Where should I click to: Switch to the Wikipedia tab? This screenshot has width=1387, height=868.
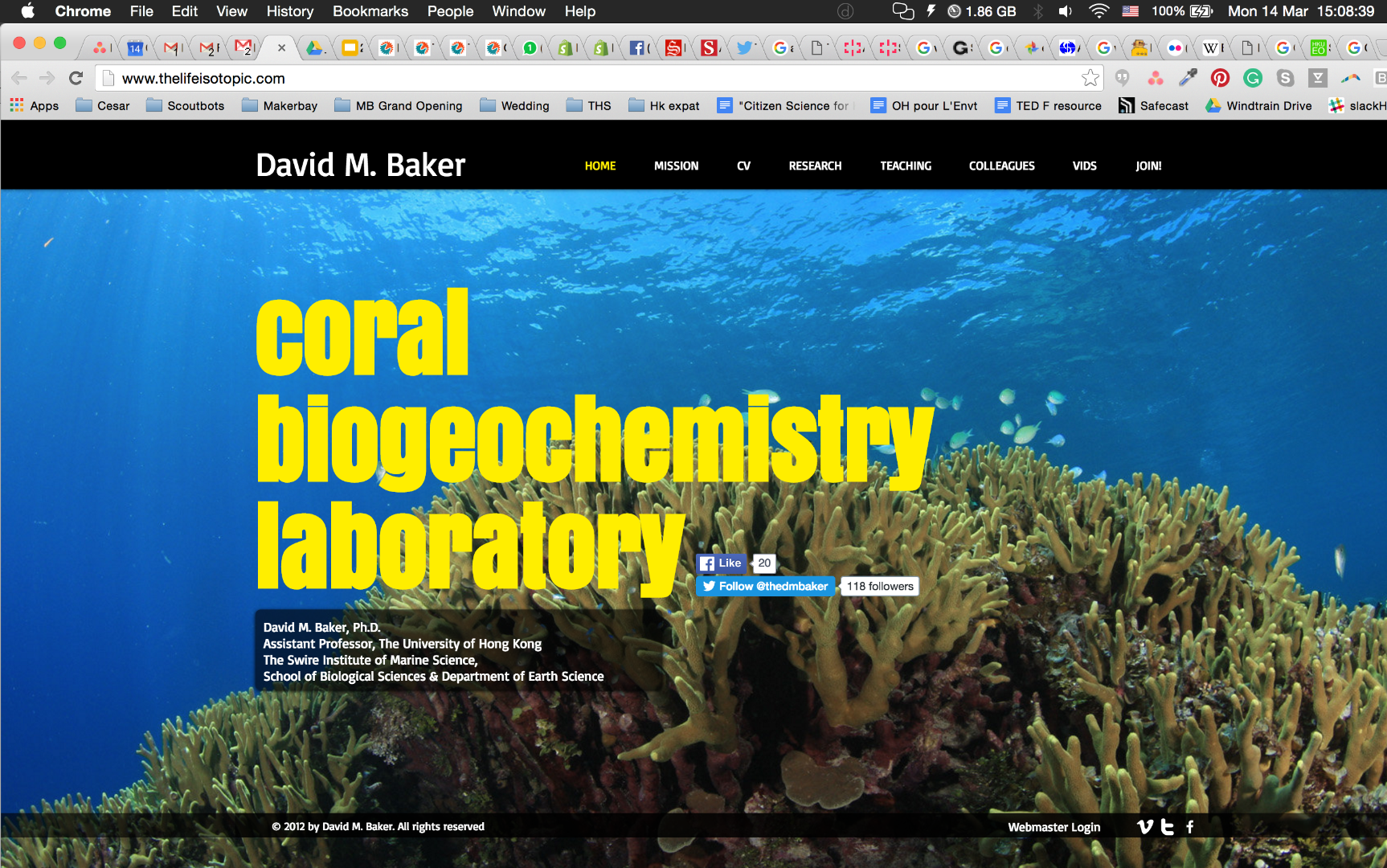[1210, 48]
